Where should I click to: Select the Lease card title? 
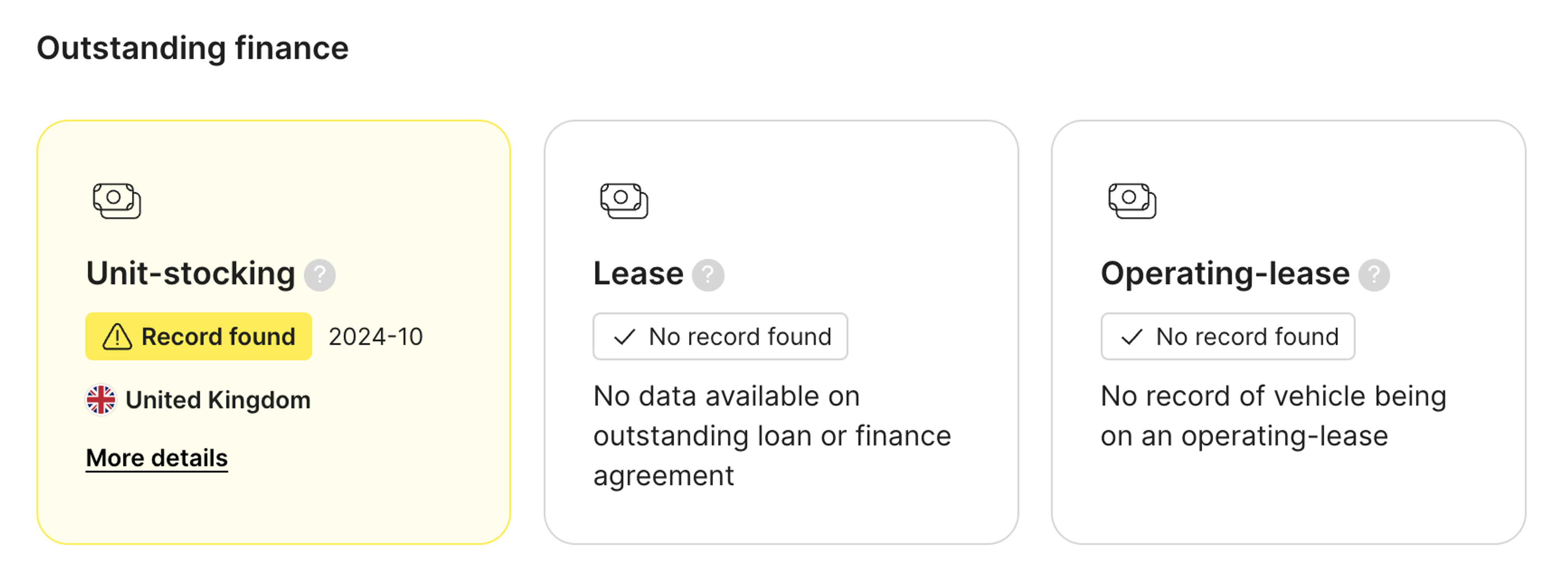pos(639,273)
